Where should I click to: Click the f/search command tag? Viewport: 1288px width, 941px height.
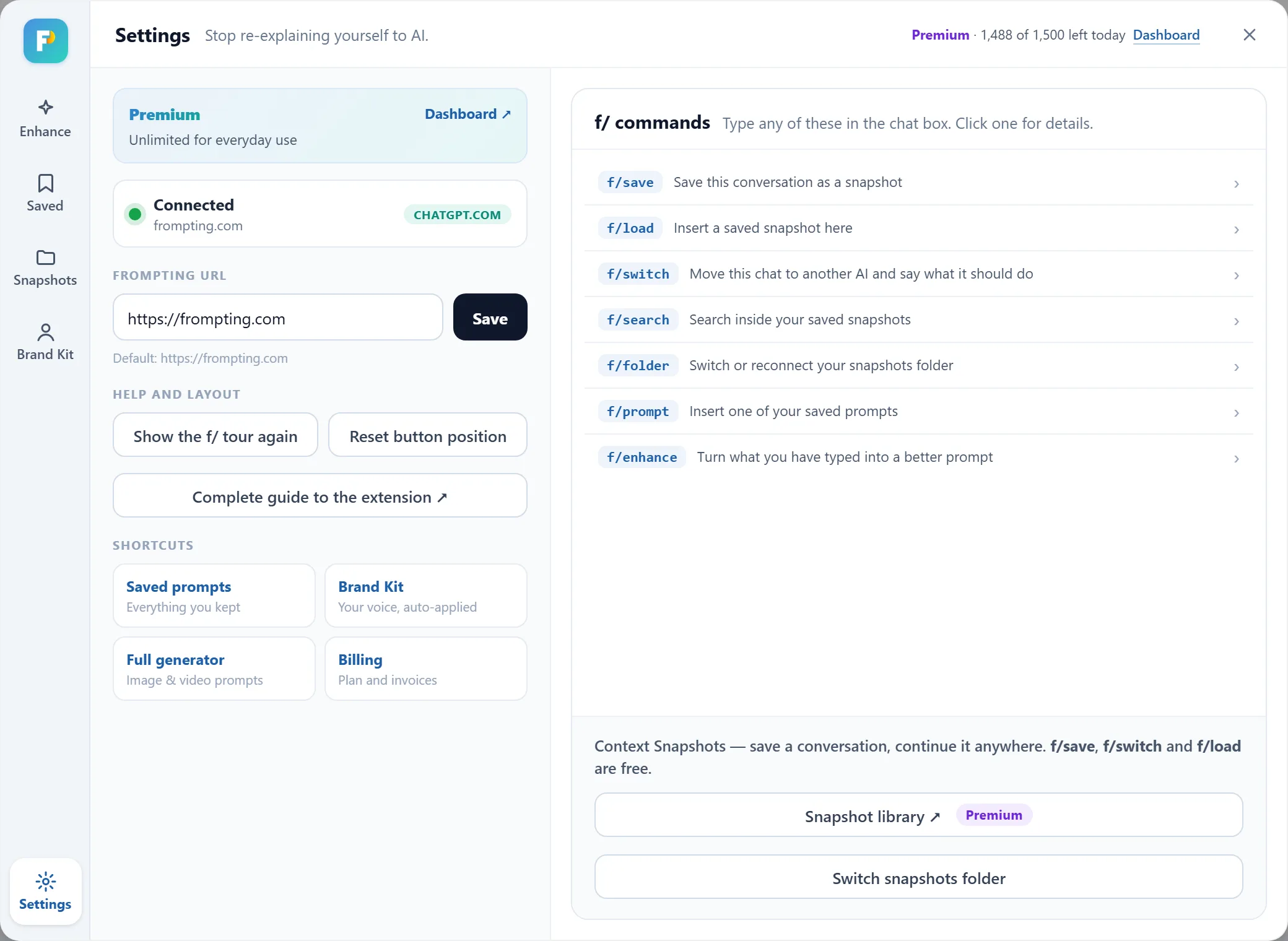click(x=638, y=319)
